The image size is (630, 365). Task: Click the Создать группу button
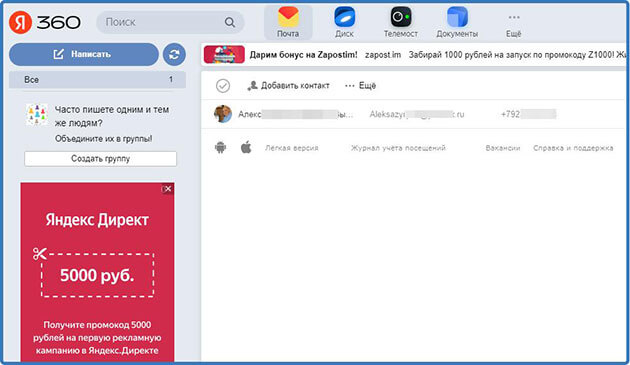[100, 159]
